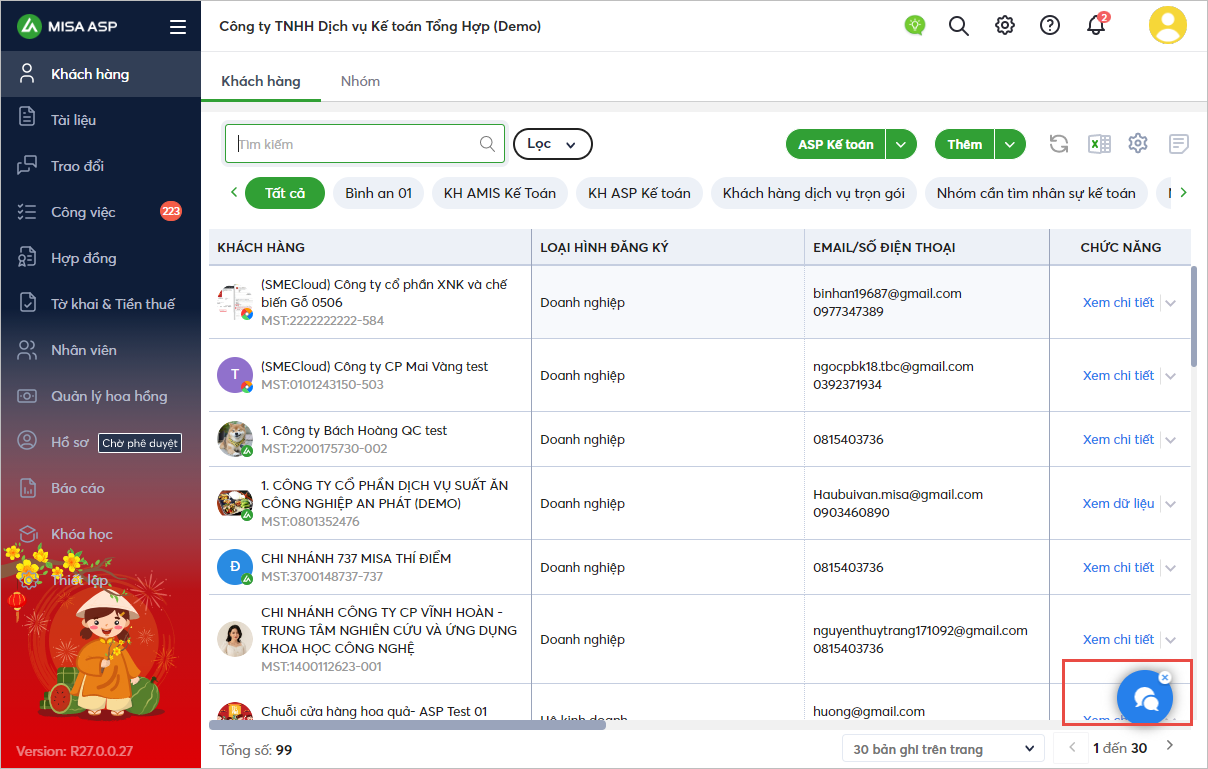This screenshot has height=769, width=1208.
Task: Expand actions for Công ty cổ phần XNK row
Action: pos(1171,303)
